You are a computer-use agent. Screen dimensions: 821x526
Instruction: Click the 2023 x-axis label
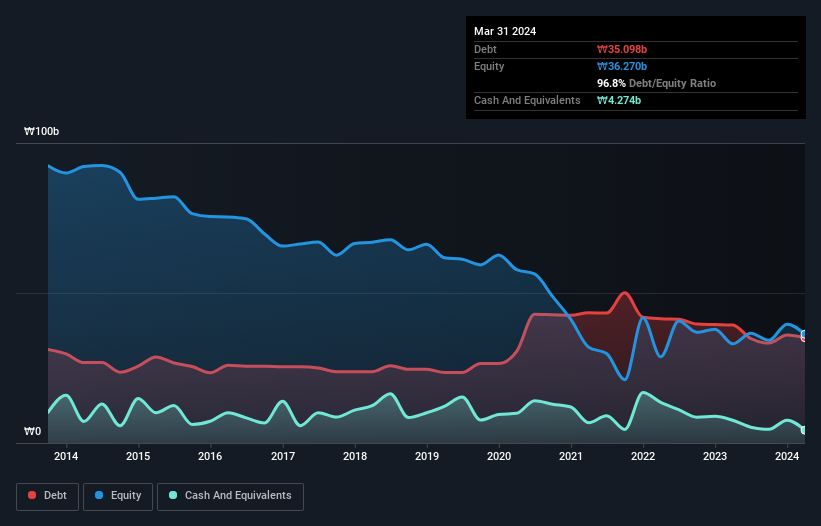pos(715,456)
